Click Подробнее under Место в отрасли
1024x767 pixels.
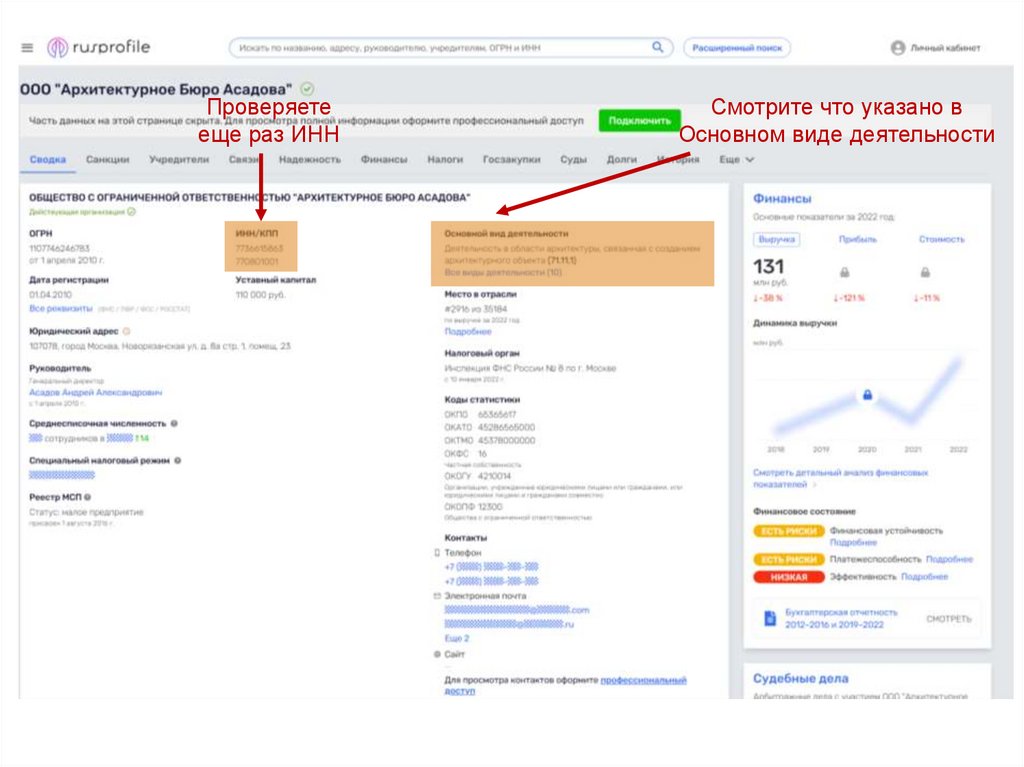point(468,331)
